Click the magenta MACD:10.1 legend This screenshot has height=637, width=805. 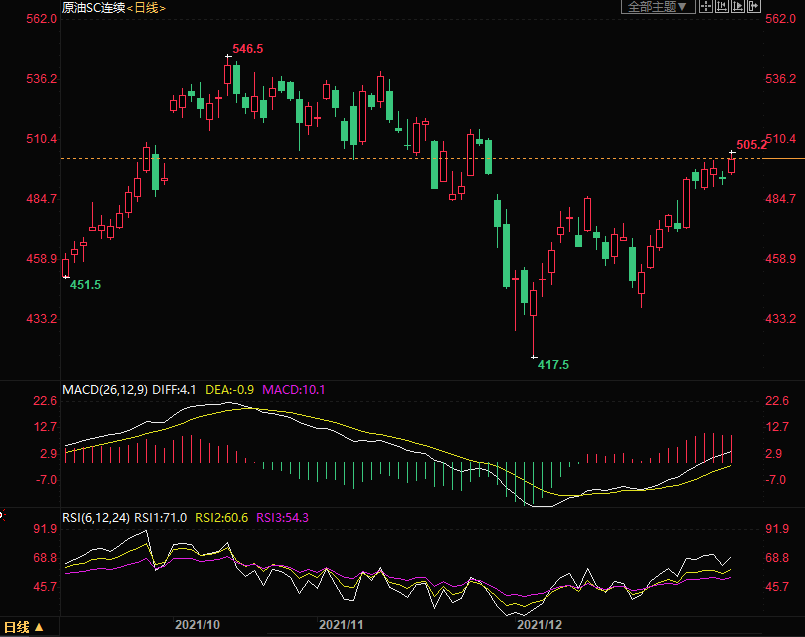[294, 389]
